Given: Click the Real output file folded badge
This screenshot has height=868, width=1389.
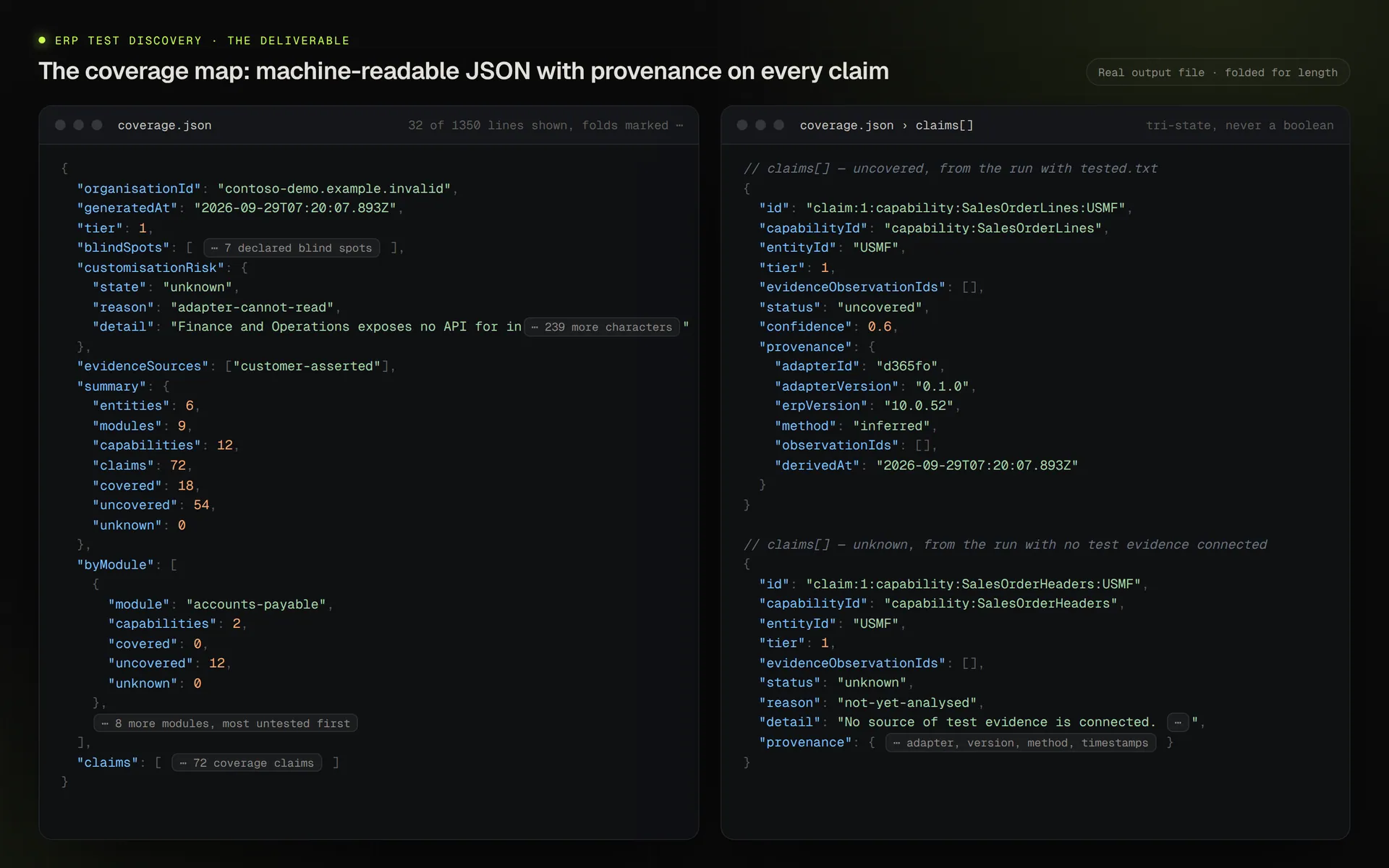Looking at the screenshot, I should click(1218, 72).
